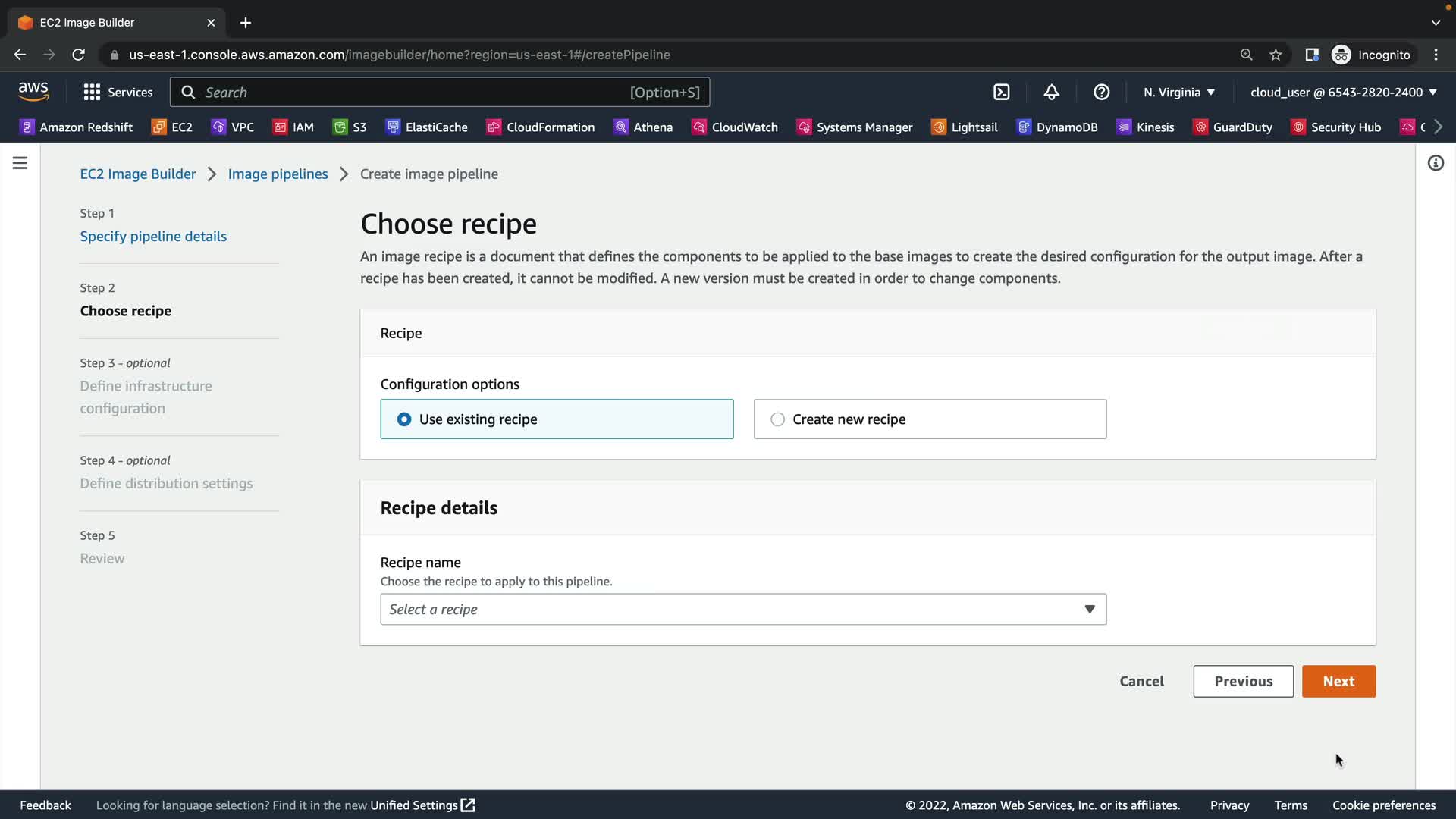This screenshot has height=819, width=1456.
Task: Expand the left hamburger navigation menu
Action: click(20, 163)
